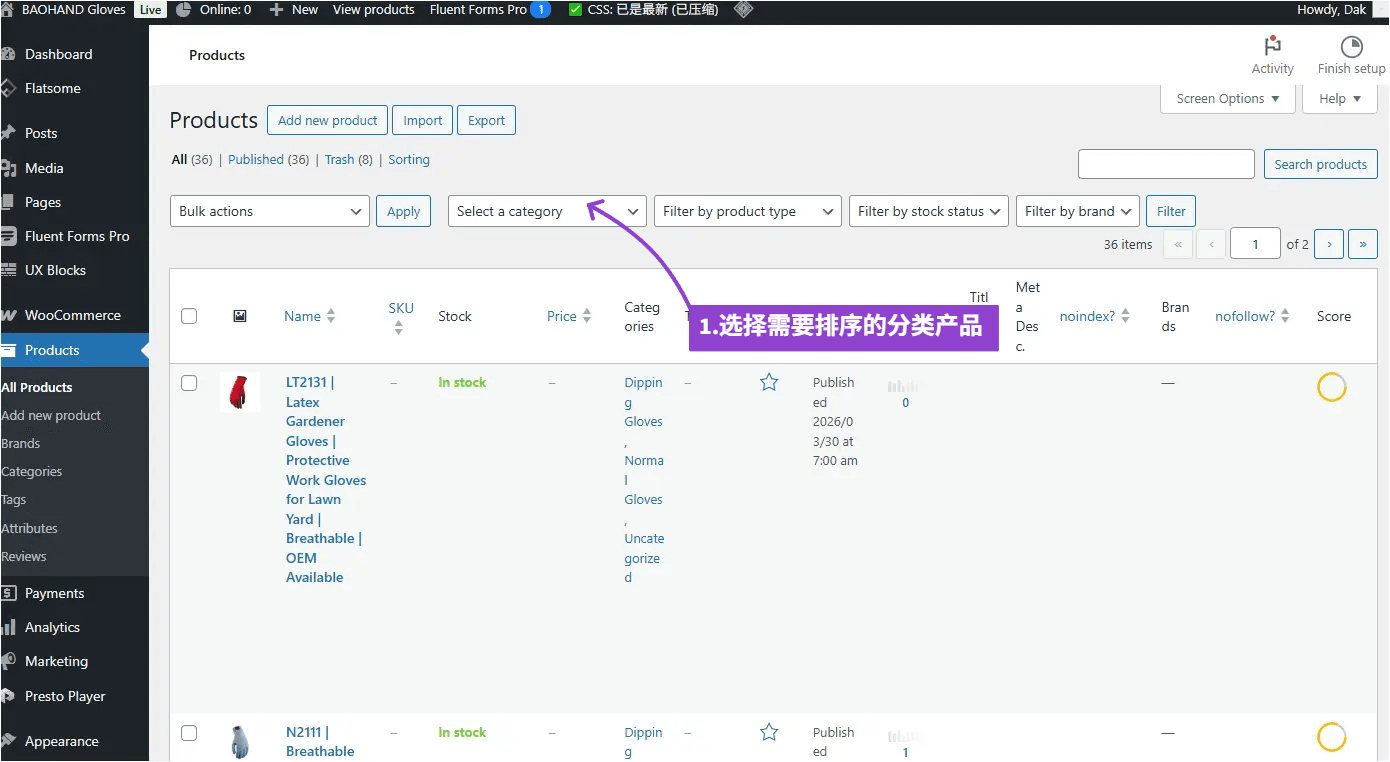Click the image column header icon

click(240, 316)
